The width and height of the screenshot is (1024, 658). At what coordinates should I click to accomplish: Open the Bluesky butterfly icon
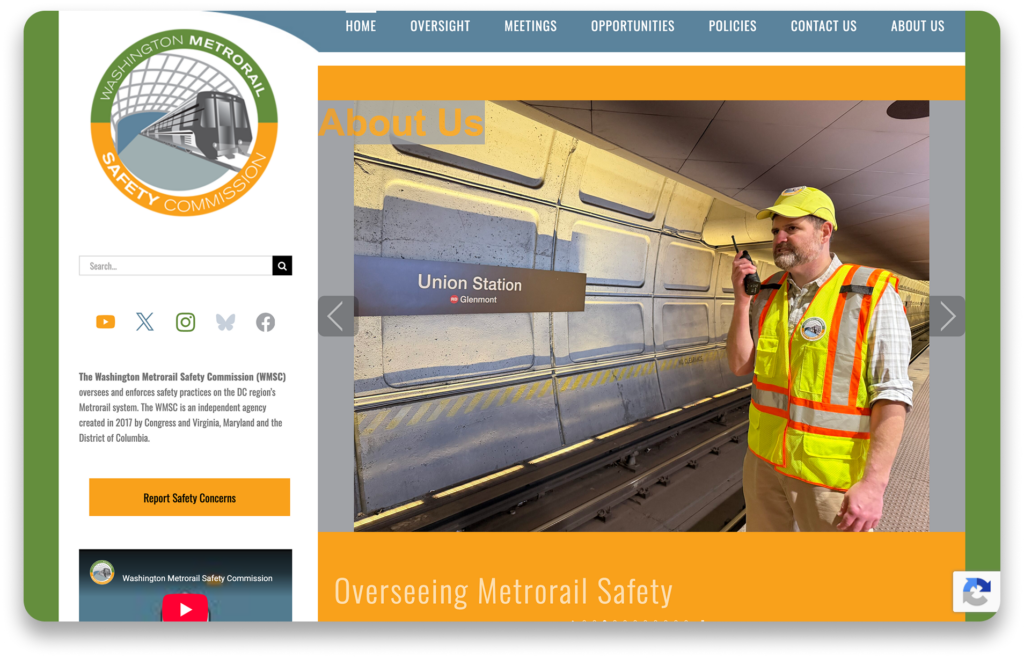225,322
